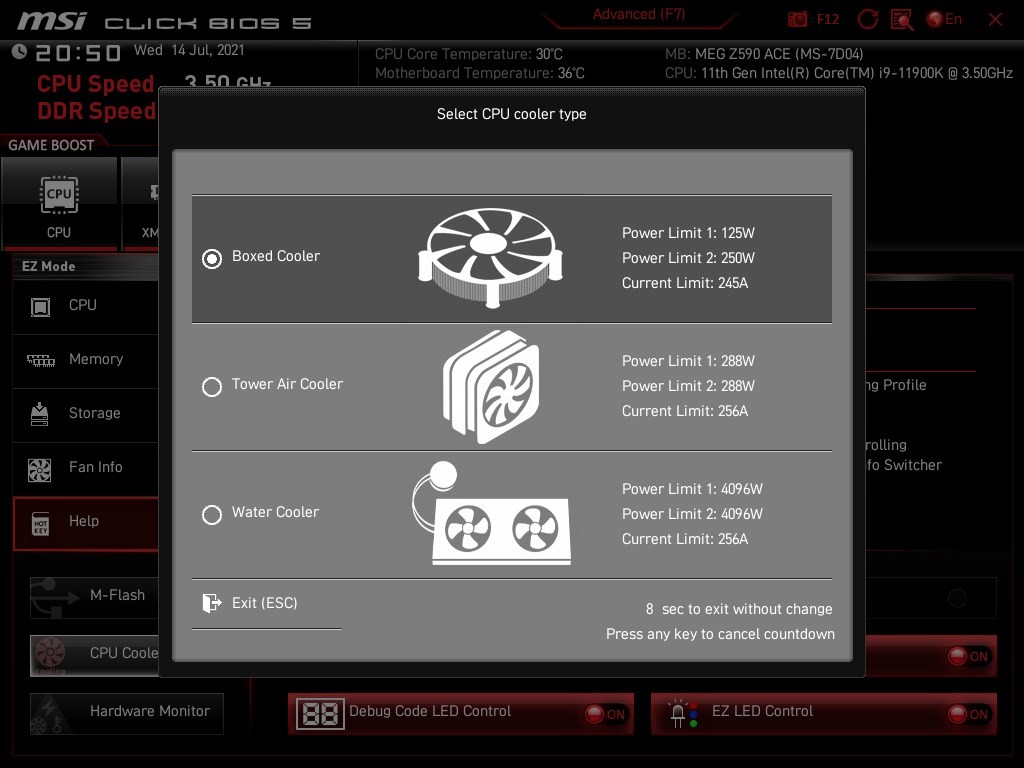Click the CPU Cooler cooling fan icon

tap(50, 655)
